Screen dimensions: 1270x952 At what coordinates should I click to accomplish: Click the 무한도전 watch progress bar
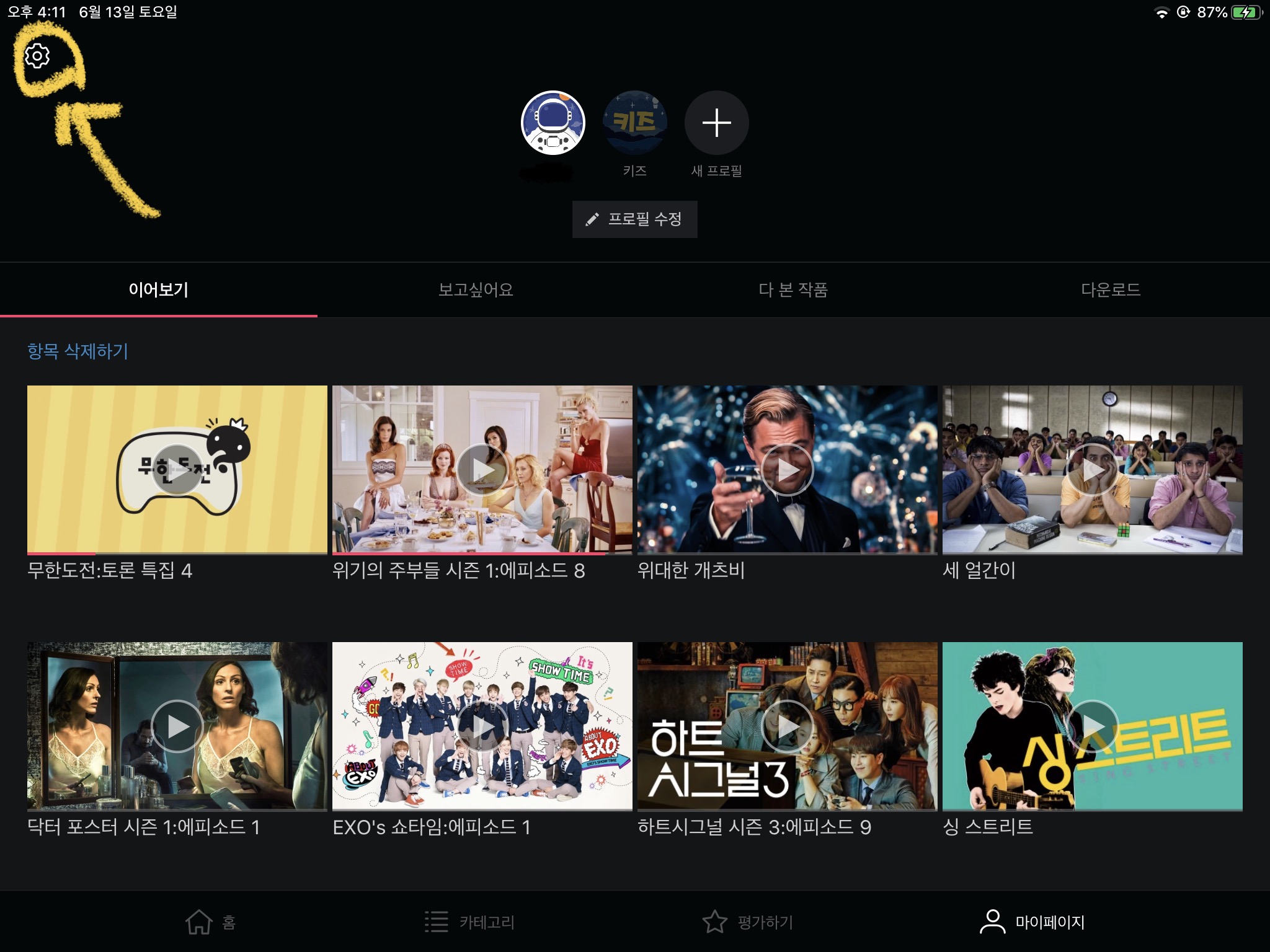pyautogui.click(x=177, y=553)
